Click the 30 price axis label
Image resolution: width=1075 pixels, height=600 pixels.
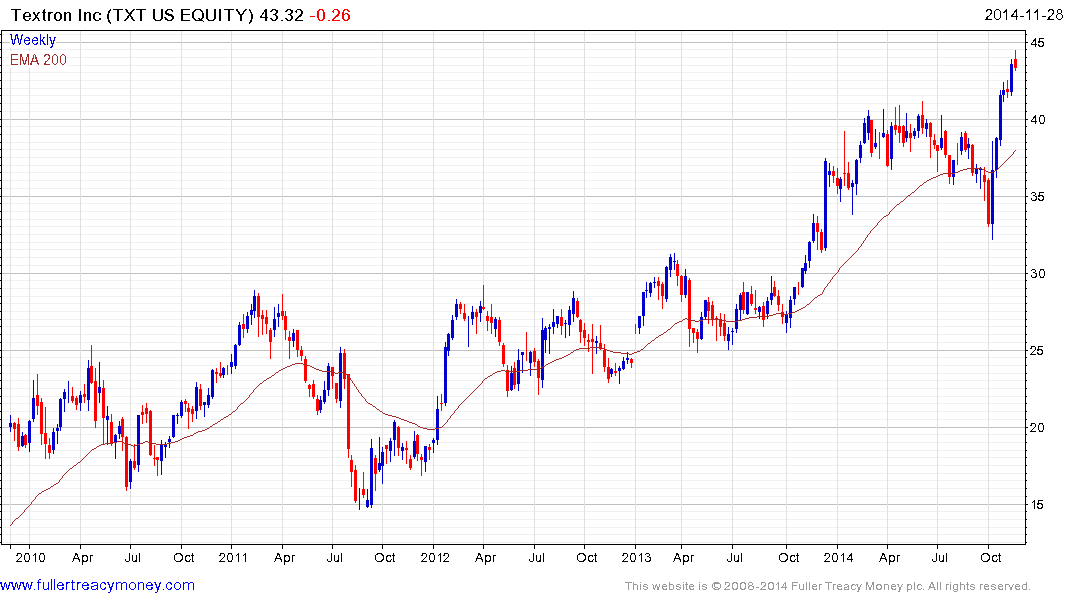pyautogui.click(x=1038, y=274)
